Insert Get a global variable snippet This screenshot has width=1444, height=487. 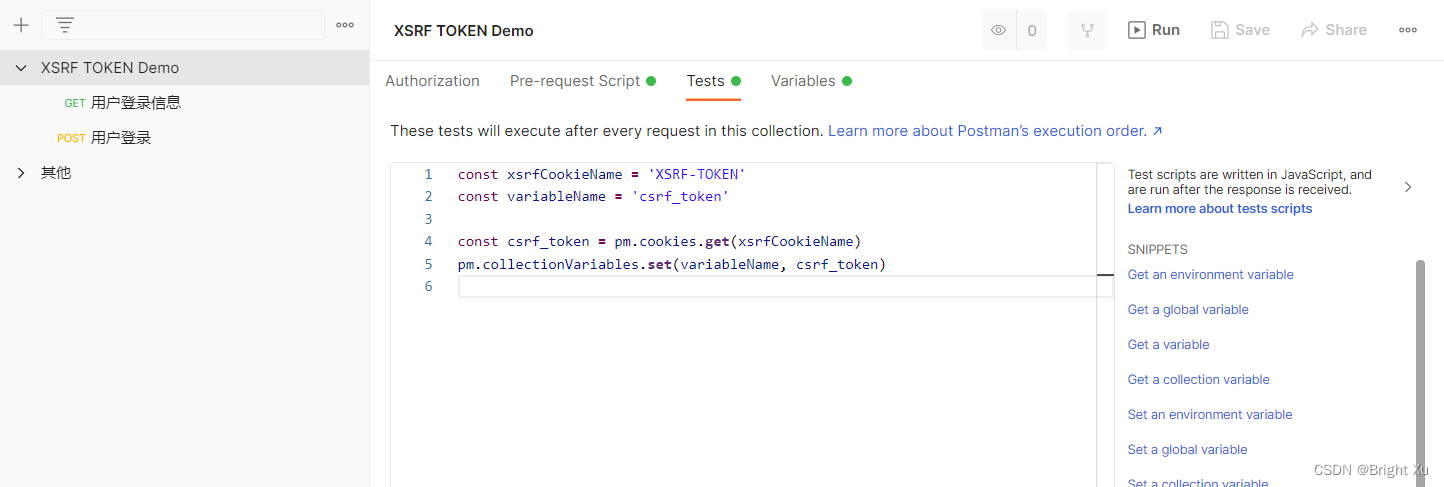click(1187, 310)
